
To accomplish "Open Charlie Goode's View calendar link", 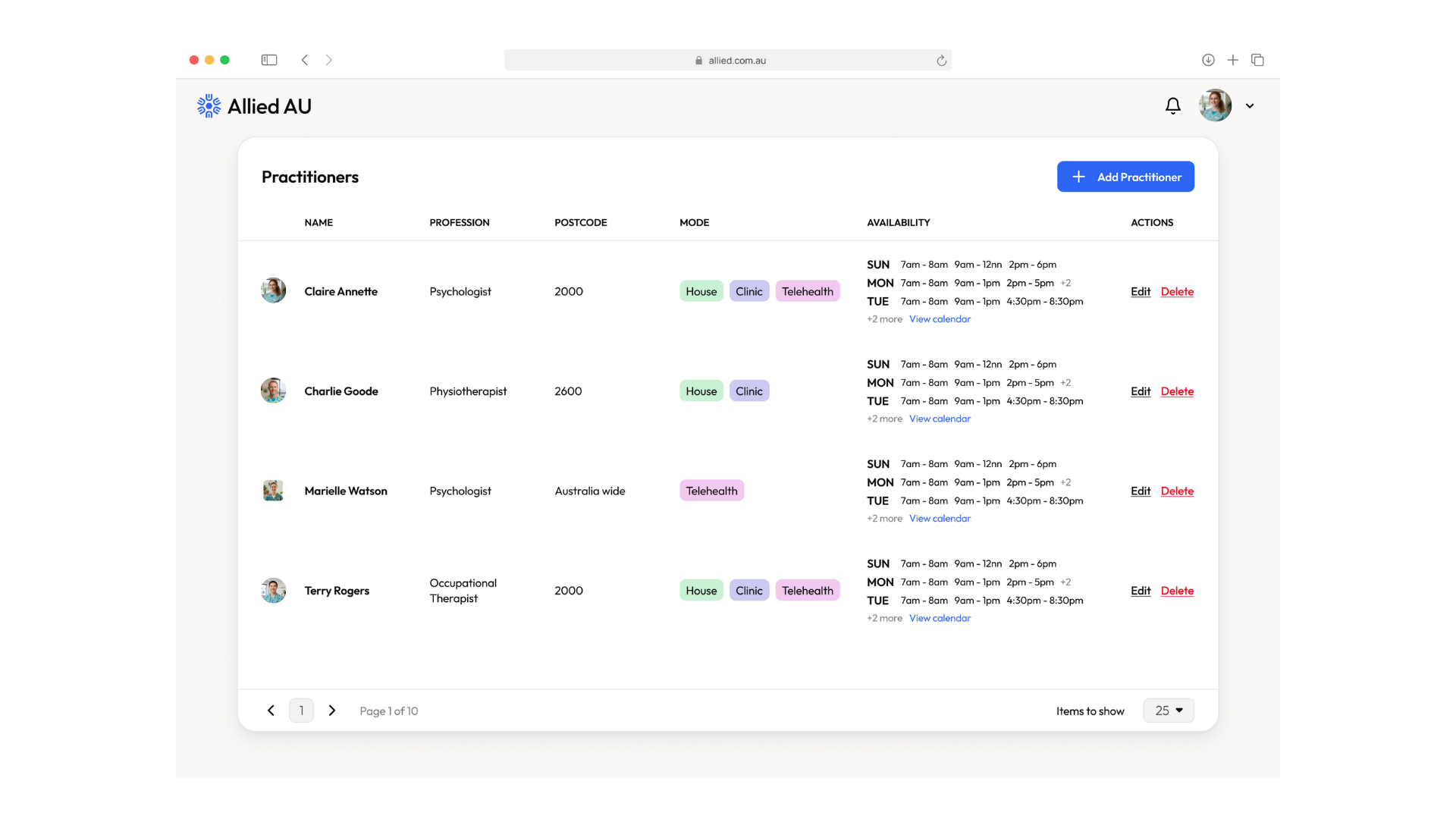I will click(x=940, y=418).
